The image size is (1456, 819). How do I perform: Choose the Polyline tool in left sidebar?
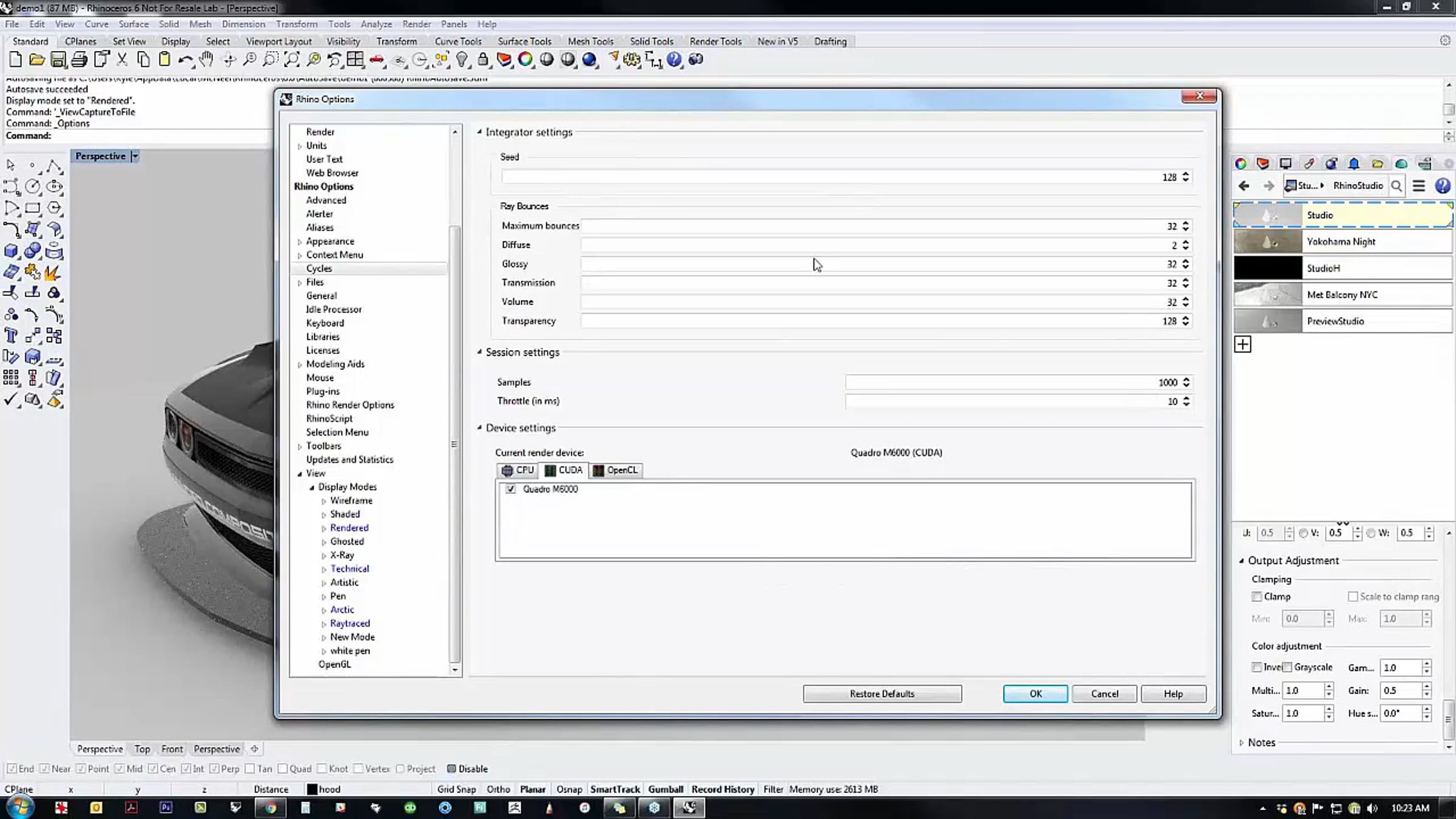click(x=54, y=165)
